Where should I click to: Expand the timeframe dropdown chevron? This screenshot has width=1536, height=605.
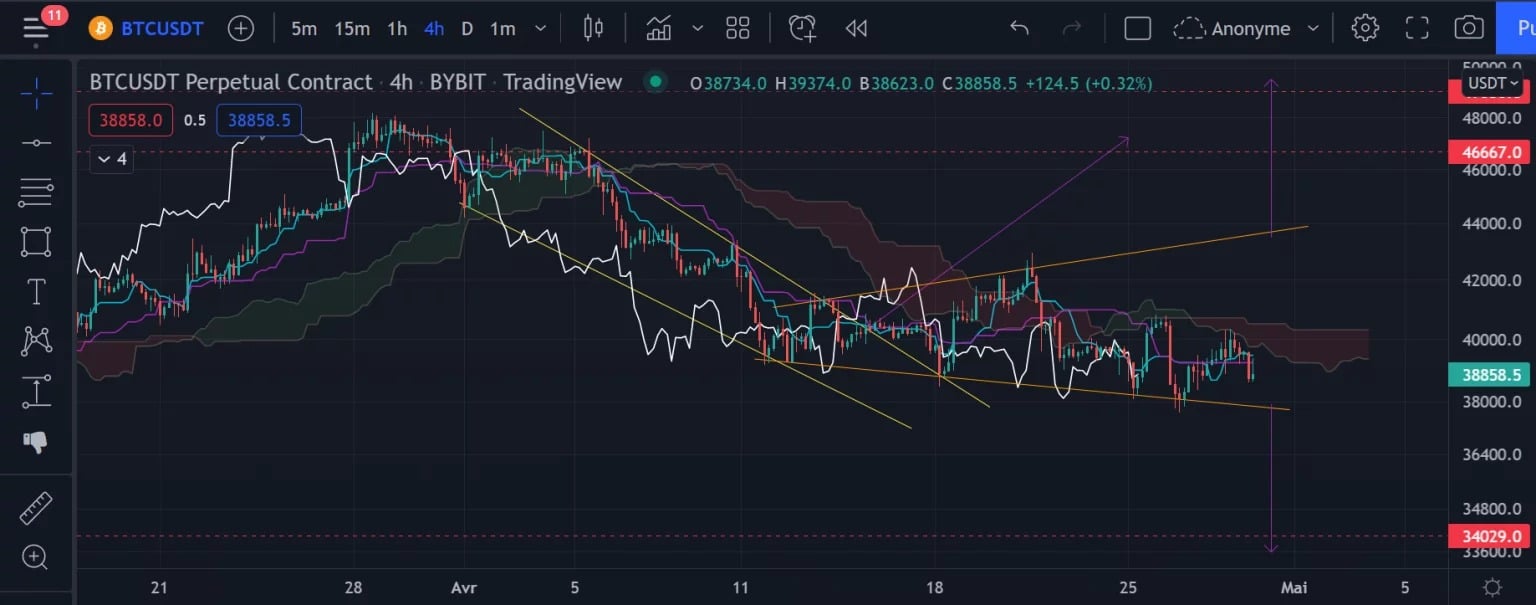(541, 29)
